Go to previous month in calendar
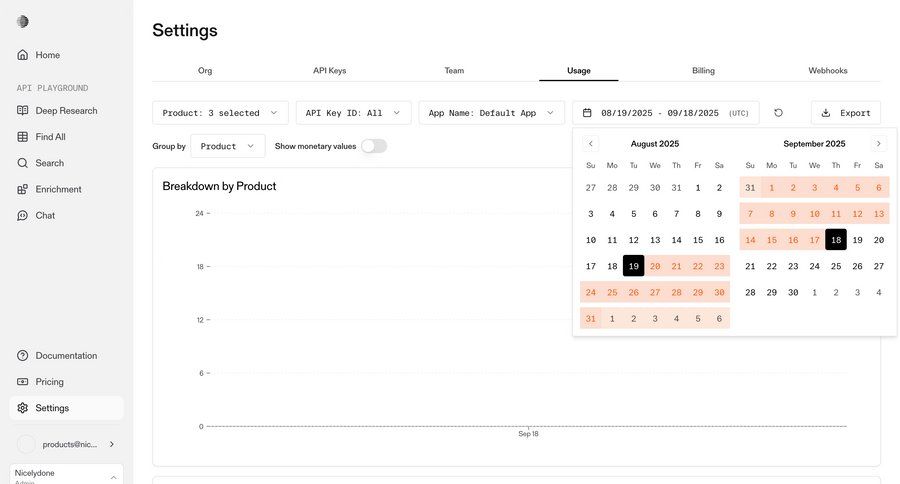 pyautogui.click(x=590, y=143)
